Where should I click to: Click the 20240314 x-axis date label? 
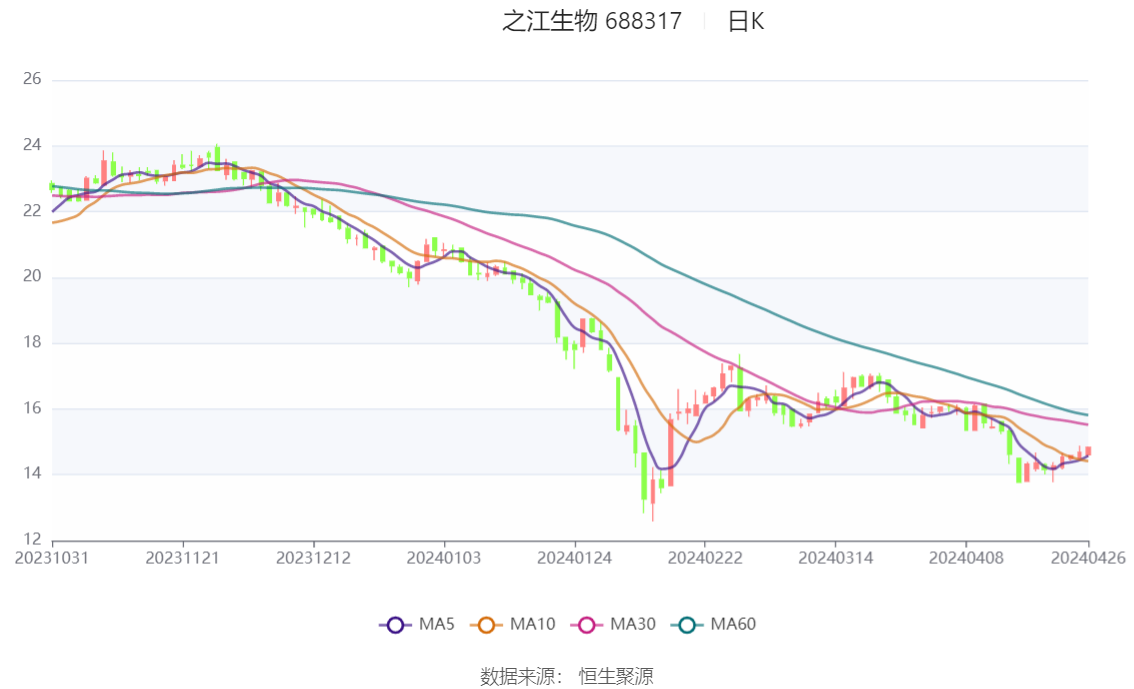point(835,557)
